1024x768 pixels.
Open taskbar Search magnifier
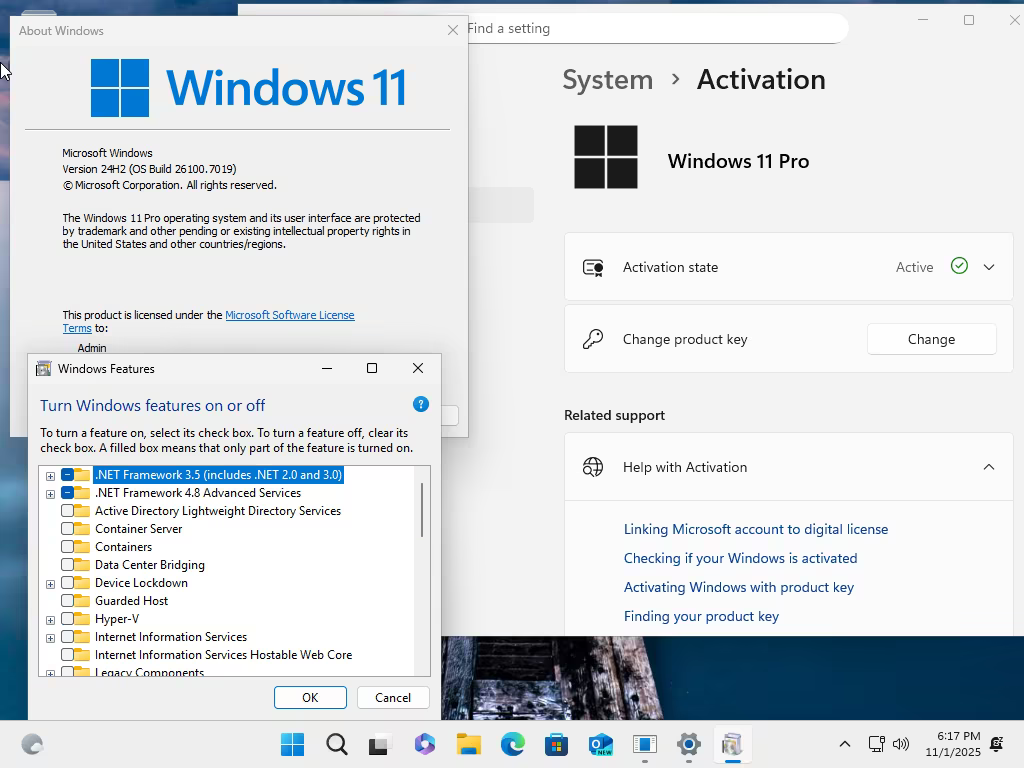pyautogui.click(x=337, y=744)
